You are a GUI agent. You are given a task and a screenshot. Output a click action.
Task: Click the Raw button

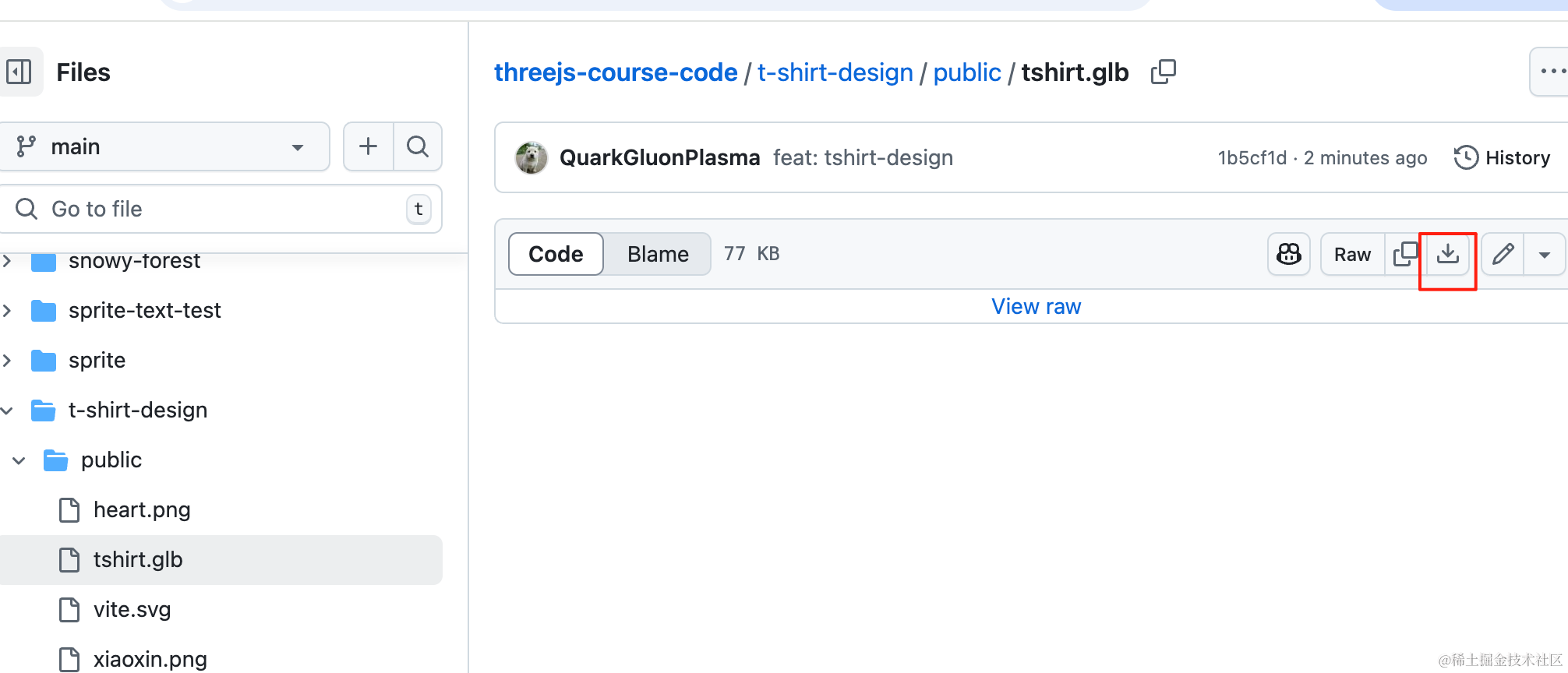click(1352, 254)
